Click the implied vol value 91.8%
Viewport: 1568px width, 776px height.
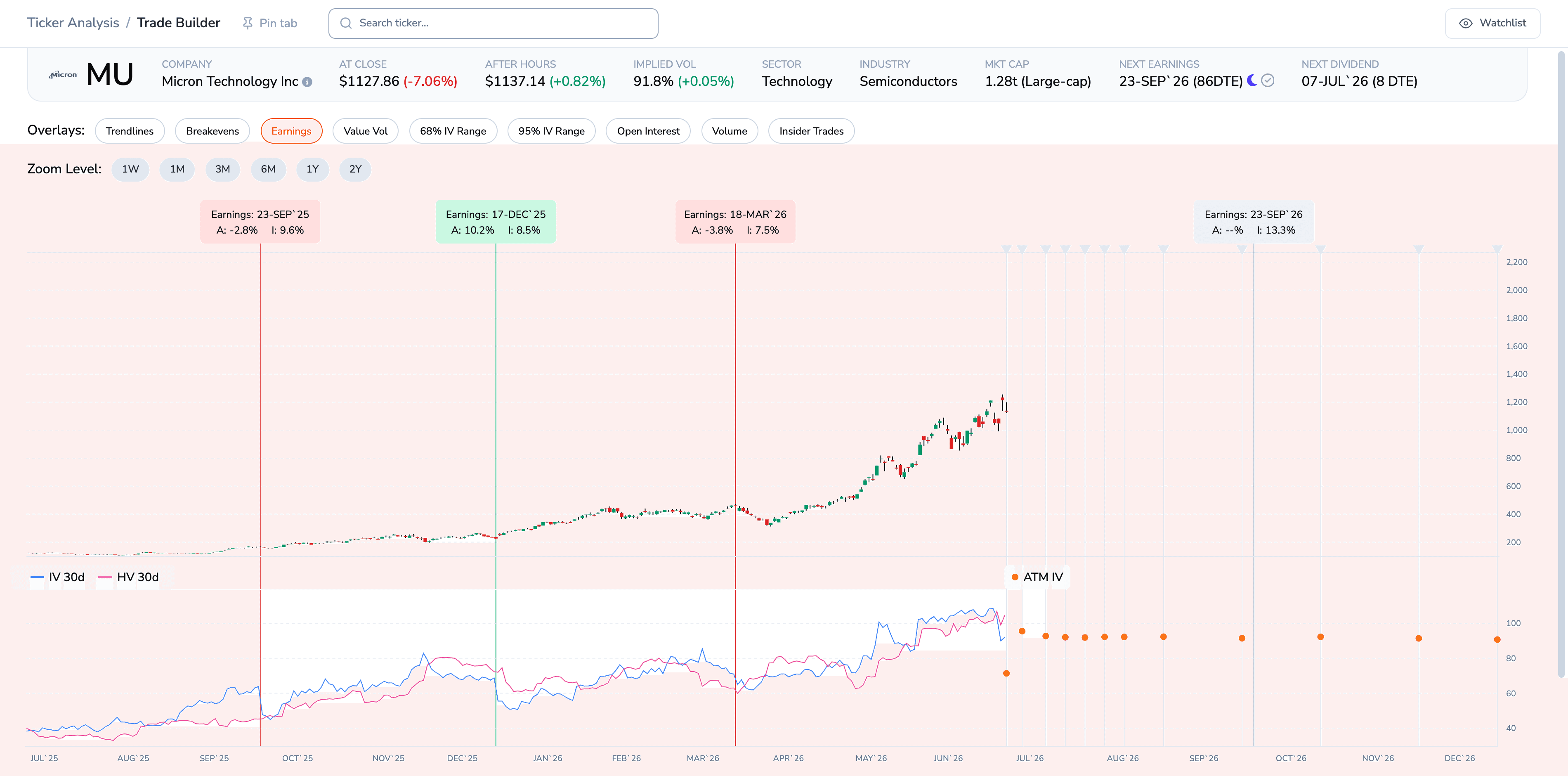pos(653,82)
